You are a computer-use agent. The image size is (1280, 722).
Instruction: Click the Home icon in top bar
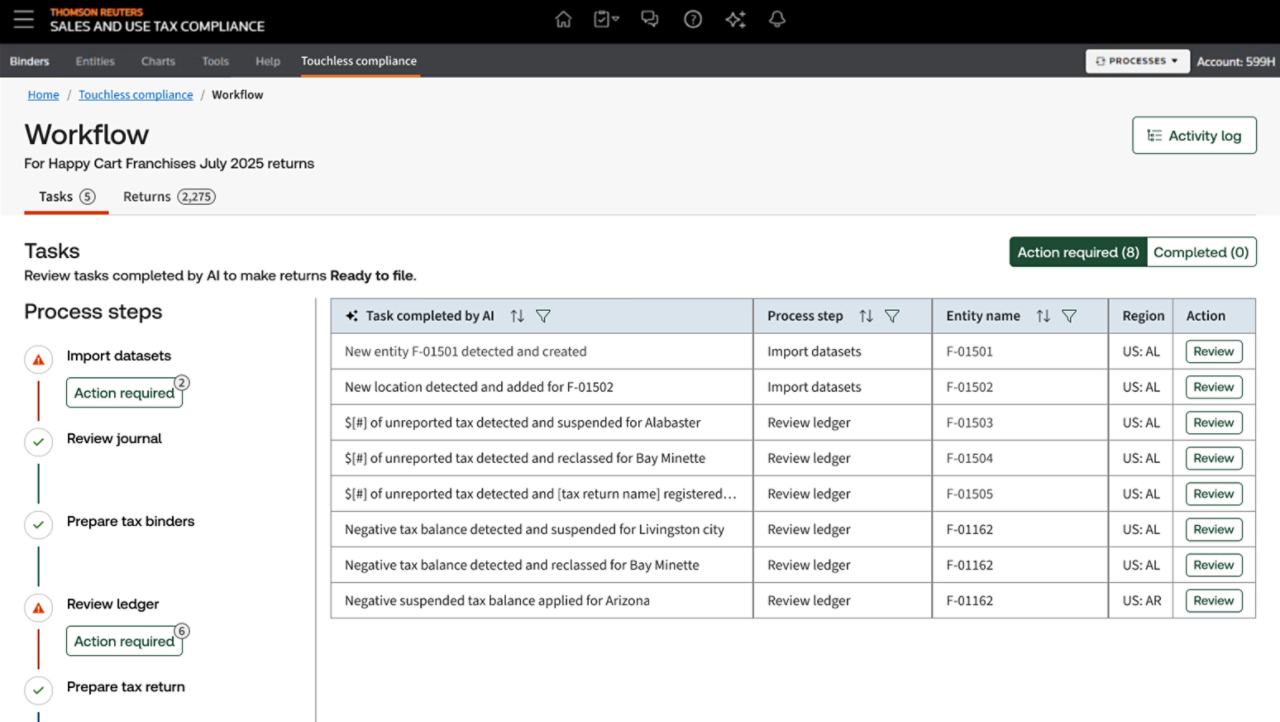point(563,20)
